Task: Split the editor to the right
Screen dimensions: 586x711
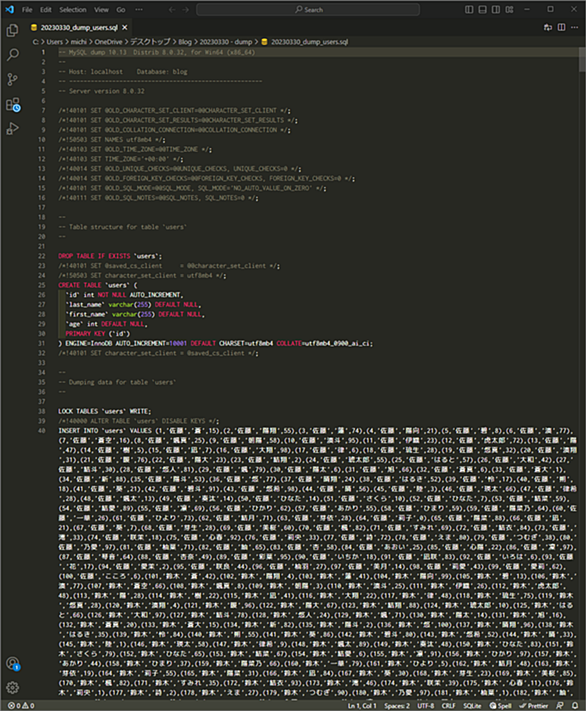Action: (x=562, y=28)
